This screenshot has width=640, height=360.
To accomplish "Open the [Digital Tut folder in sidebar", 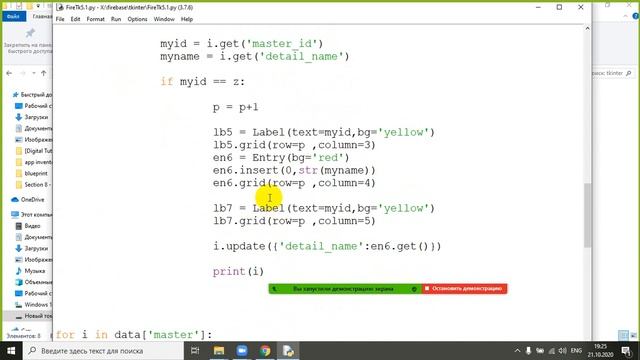I will coord(33,151).
